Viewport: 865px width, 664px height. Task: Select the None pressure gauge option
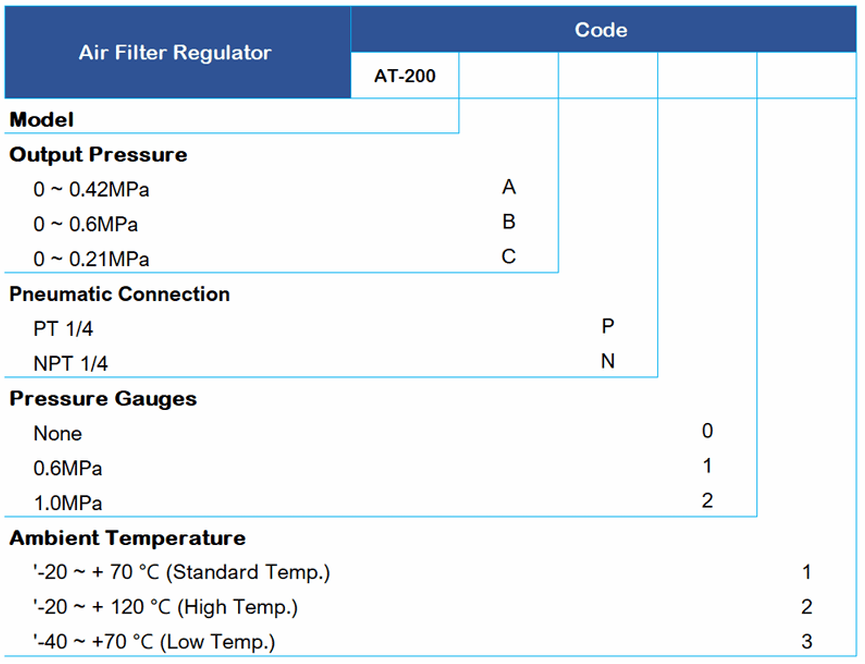coord(58,434)
